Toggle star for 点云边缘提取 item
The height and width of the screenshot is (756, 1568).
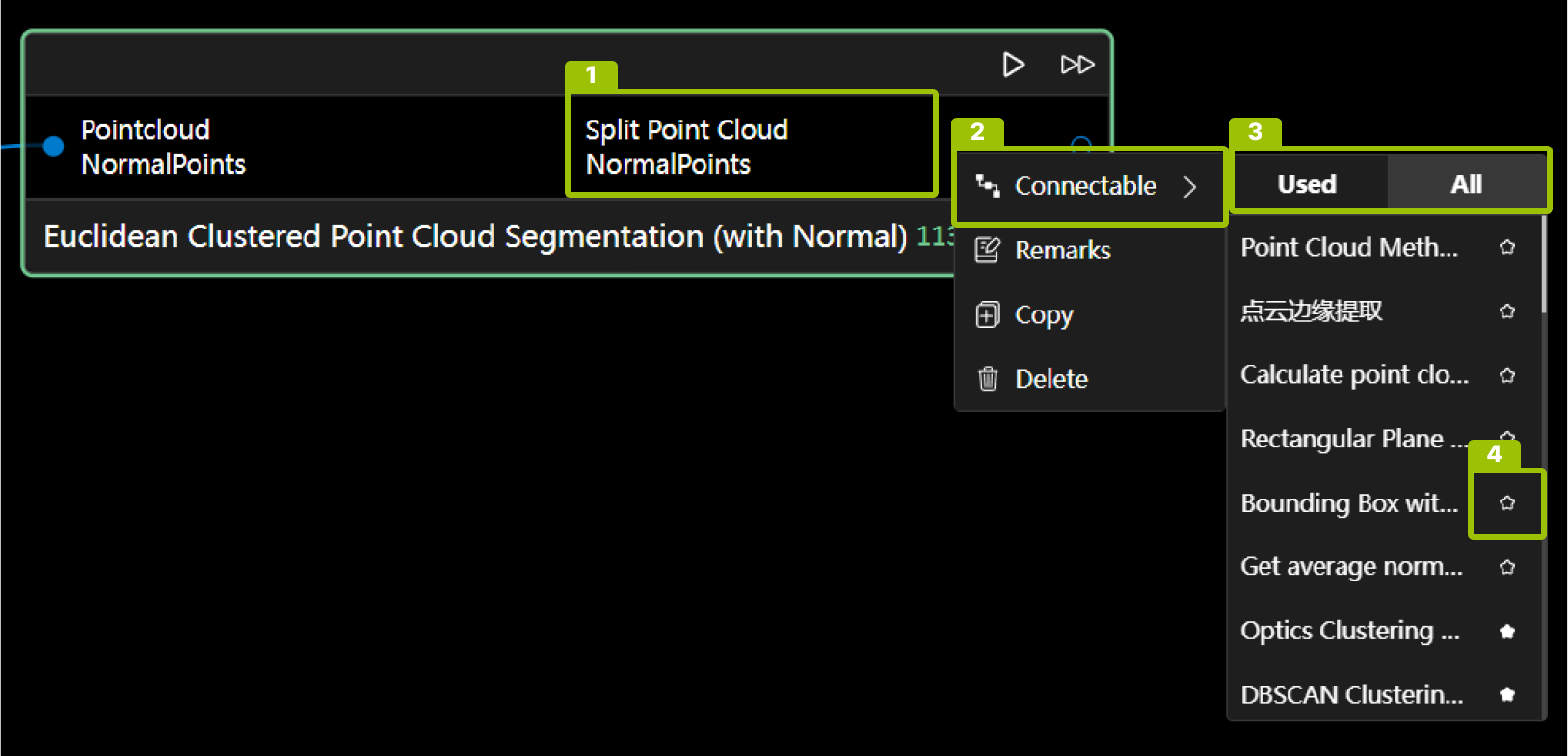coord(1507,311)
